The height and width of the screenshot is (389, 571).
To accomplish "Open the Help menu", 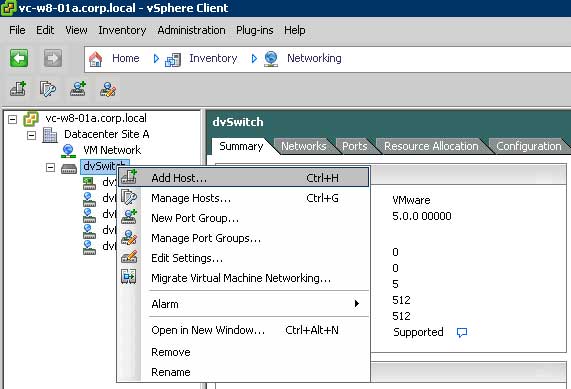I will [x=295, y=30].
